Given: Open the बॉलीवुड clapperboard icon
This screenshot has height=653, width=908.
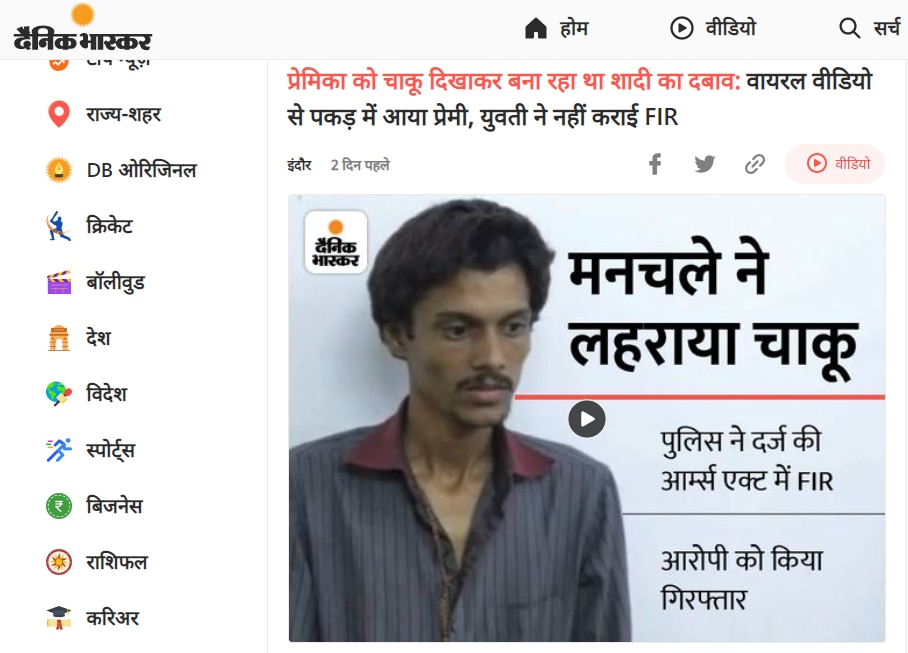Looking at the screenshot, I should click(58, 283).
